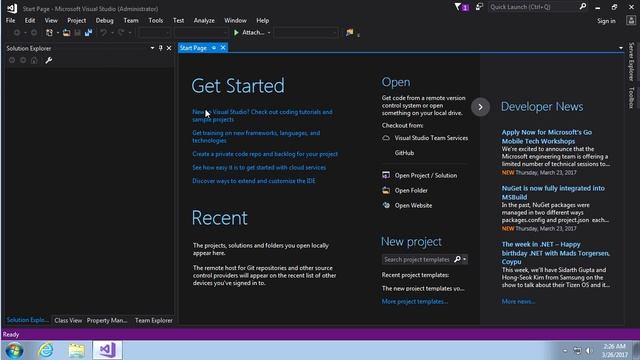Pin the Solution Explorer panel (Auto Hide)
Screen dimensions: 640x360
tap(161, 48)
